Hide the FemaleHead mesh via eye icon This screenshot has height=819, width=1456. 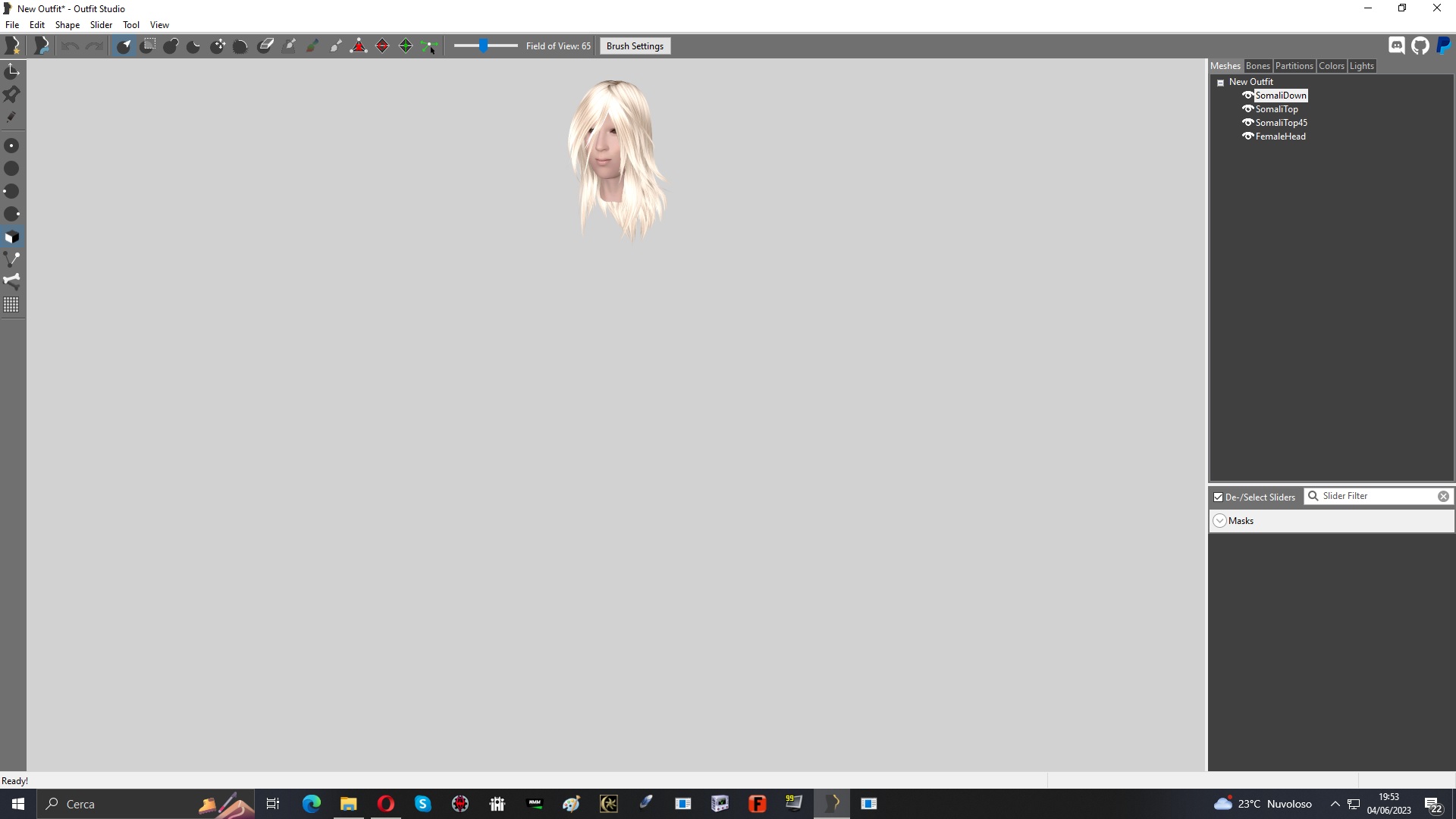click(1247, 136)
